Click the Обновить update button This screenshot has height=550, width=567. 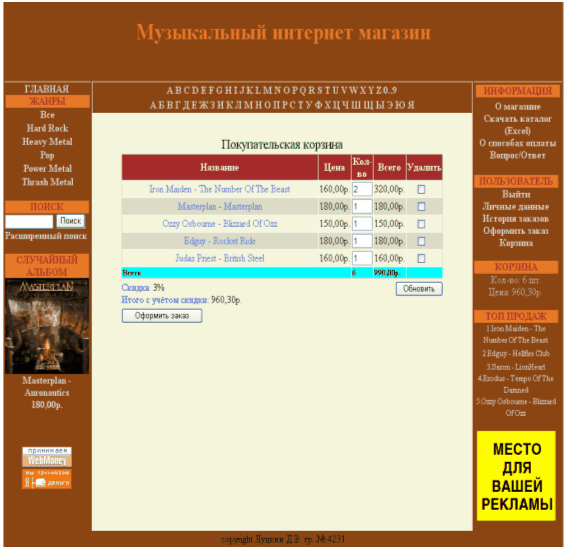pos(419,289)
